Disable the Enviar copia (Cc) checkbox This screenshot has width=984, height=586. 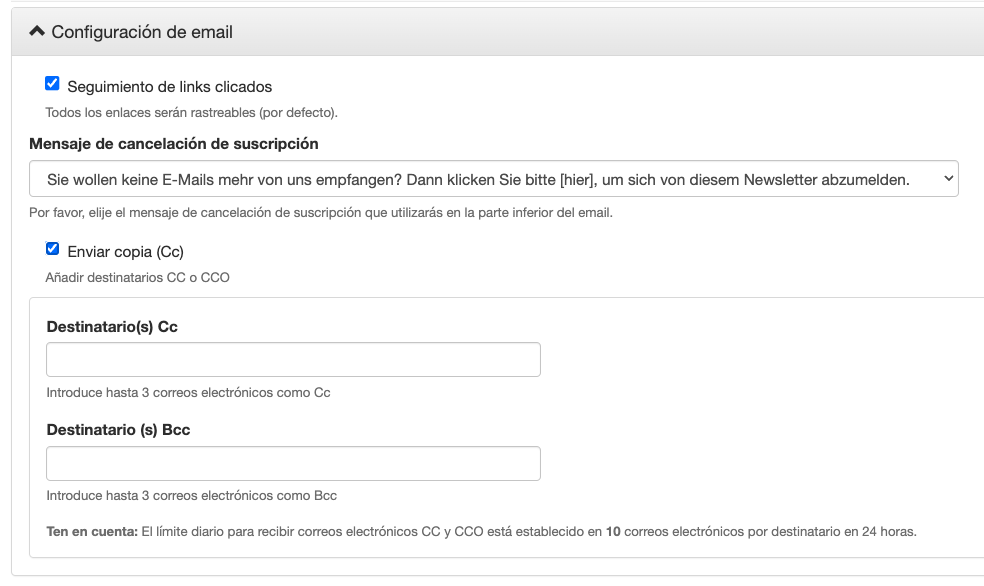click(53, 249)
